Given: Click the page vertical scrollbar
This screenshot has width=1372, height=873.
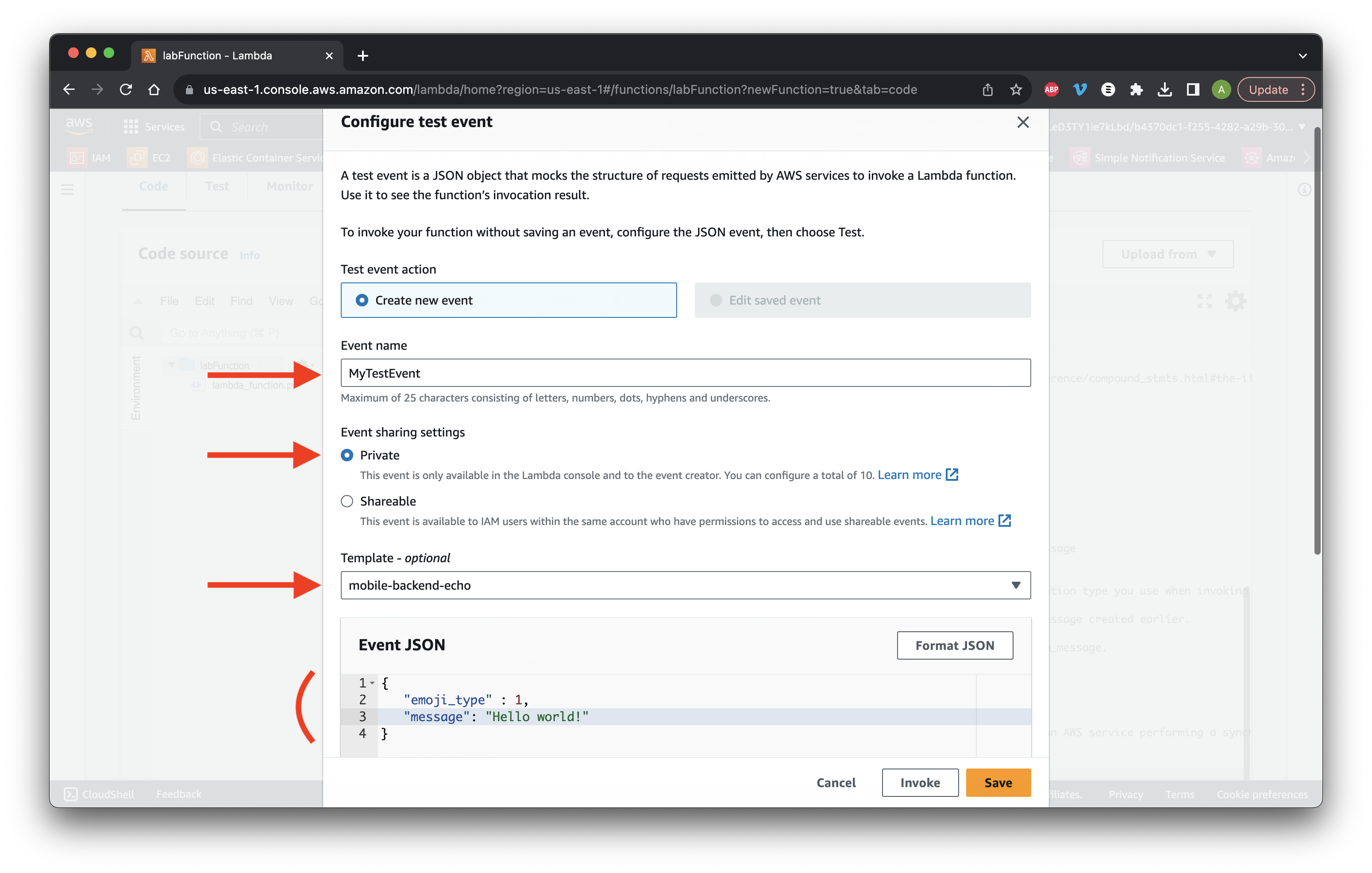Looking at the screenshot, I should 1317,342.
